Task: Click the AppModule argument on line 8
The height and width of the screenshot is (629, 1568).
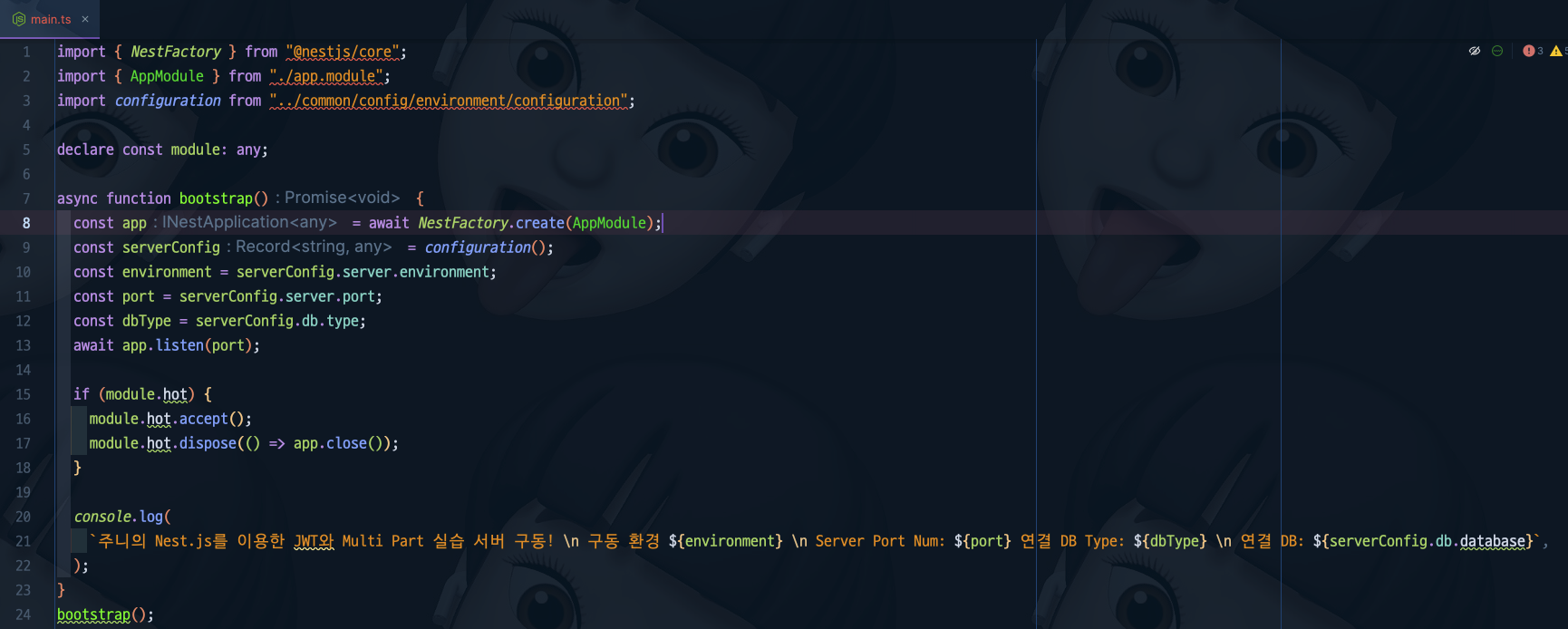Action: [x=609, y=223]
